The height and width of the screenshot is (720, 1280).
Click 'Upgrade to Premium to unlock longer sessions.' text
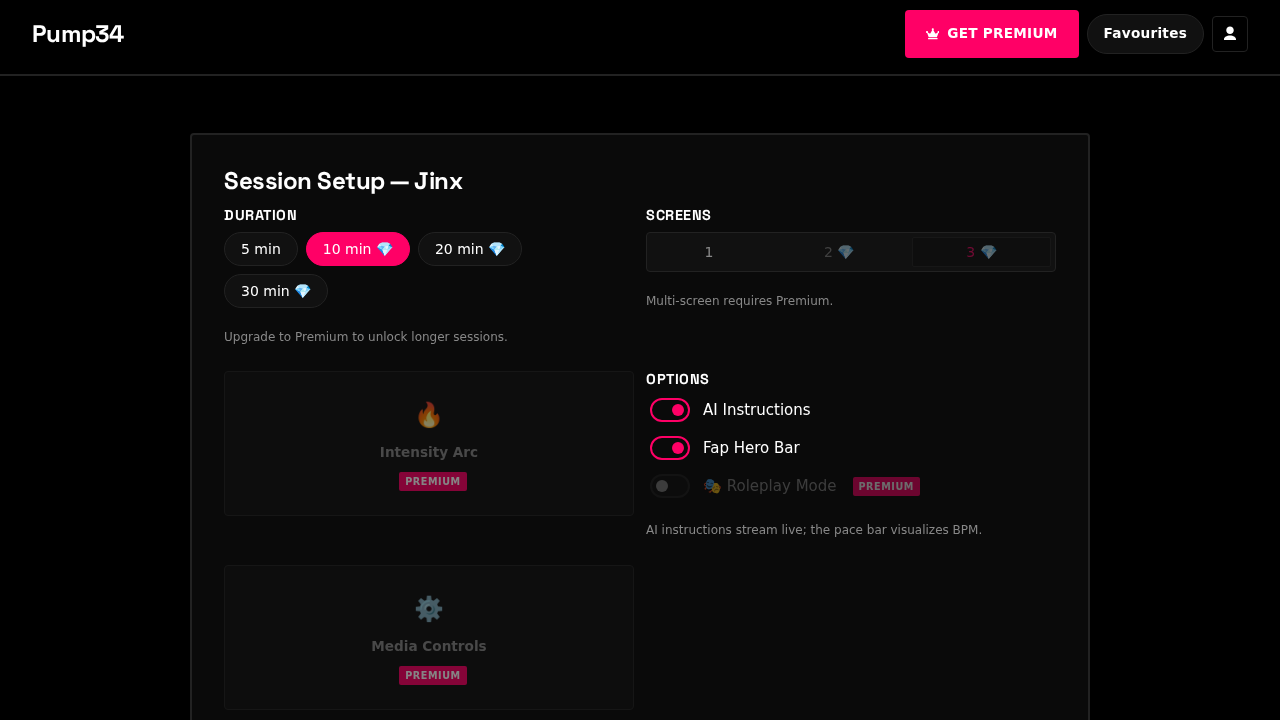pos(366,337)
